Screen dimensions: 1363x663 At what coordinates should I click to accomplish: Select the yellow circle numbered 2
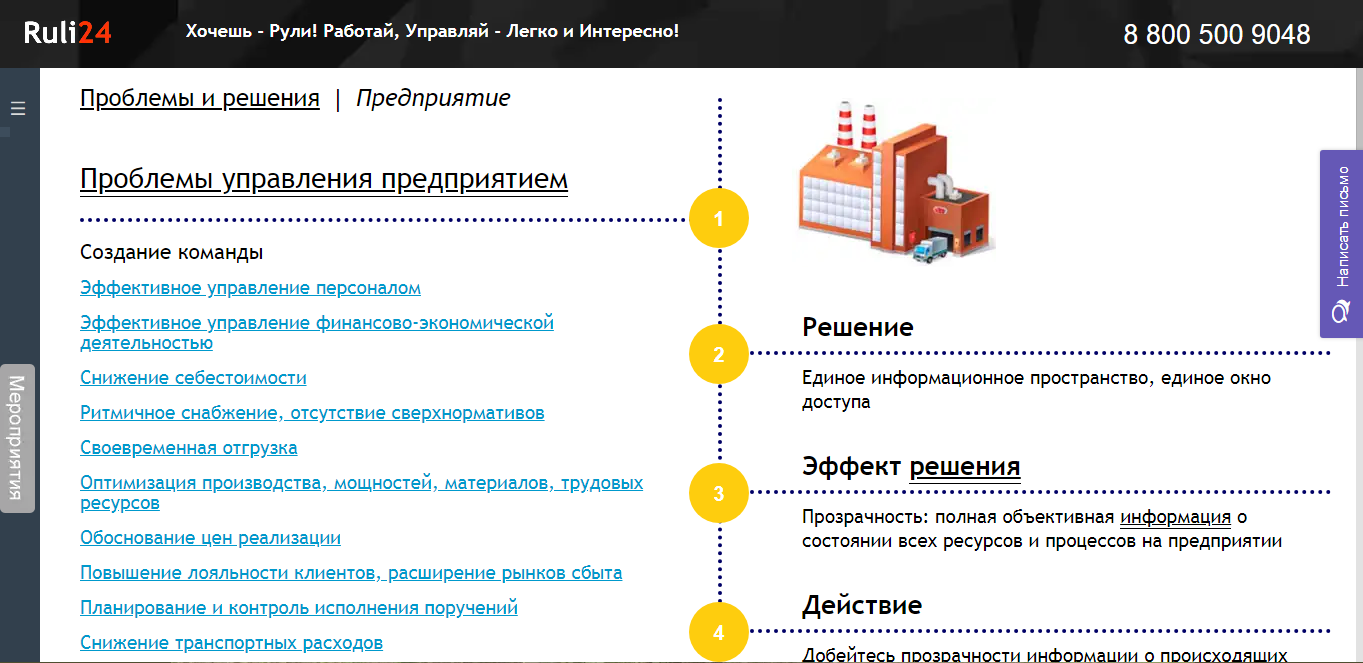point(718,352)
